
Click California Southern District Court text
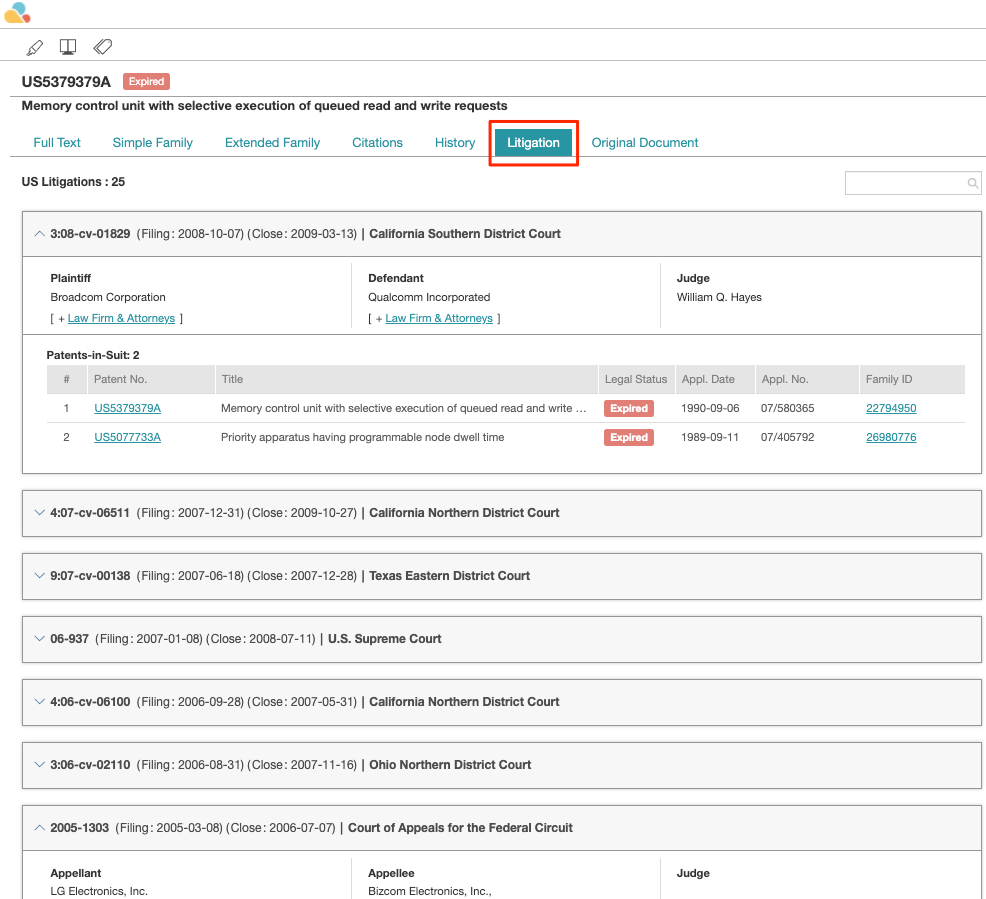[465, 234]
